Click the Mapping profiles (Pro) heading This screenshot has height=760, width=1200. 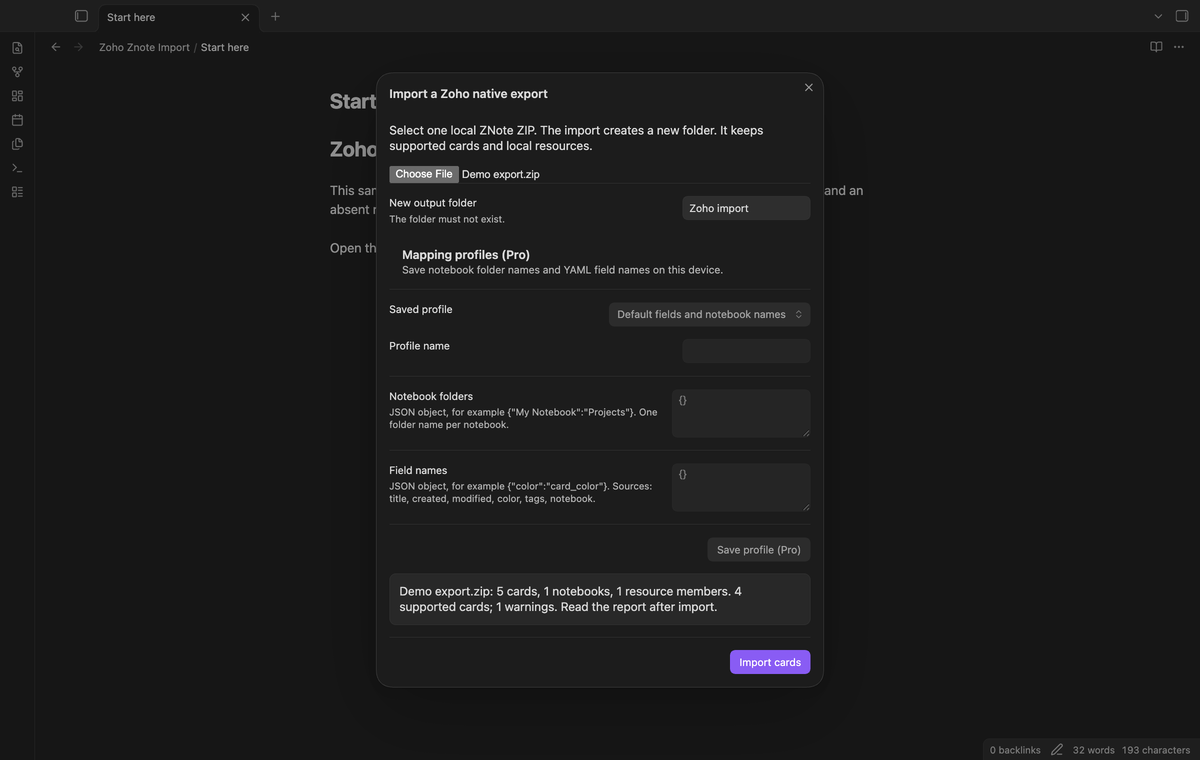click(466, 255)
